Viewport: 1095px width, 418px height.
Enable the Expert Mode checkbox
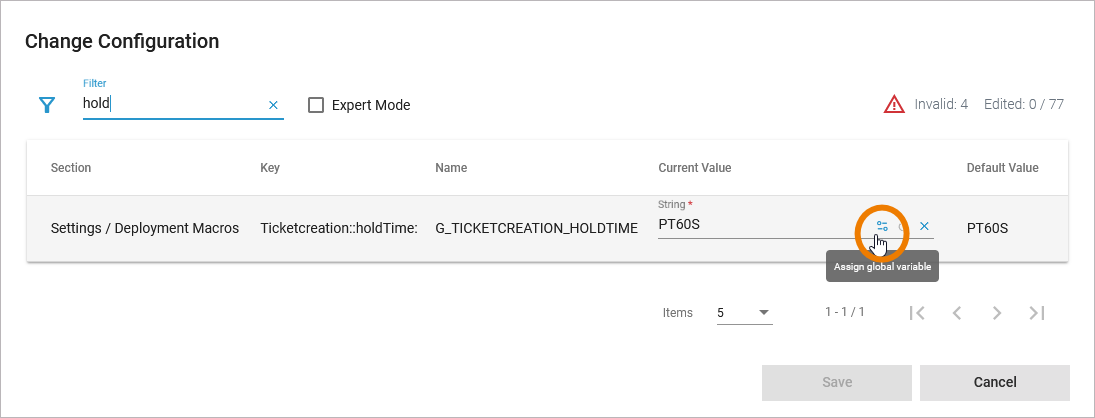(x=316, y=105)
